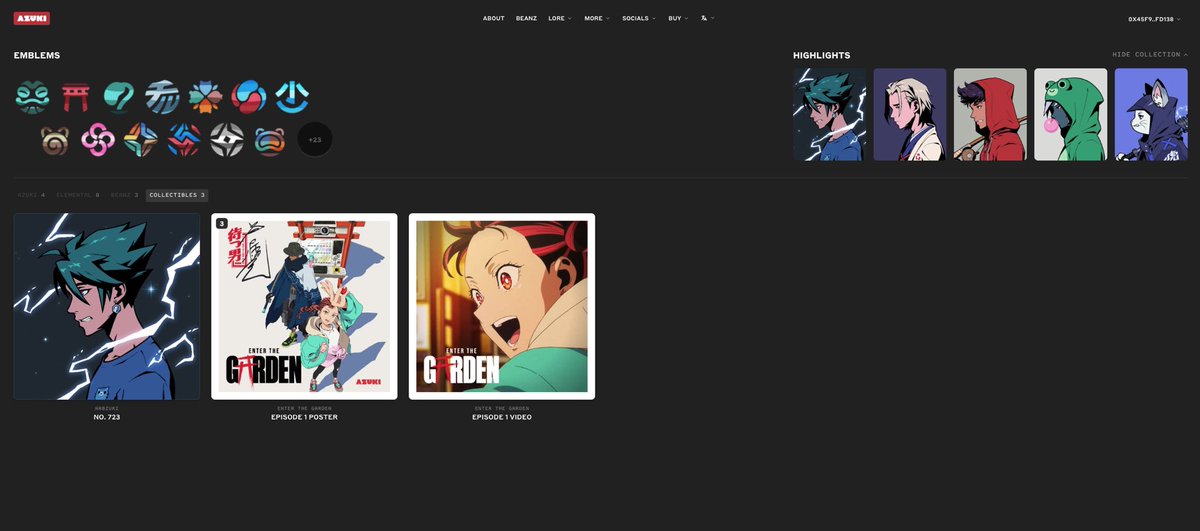Viewport: 1200px width, 531px height.
Task: Click the 'HIGHLIGHTS' section heading
Action: click(822, 55)
